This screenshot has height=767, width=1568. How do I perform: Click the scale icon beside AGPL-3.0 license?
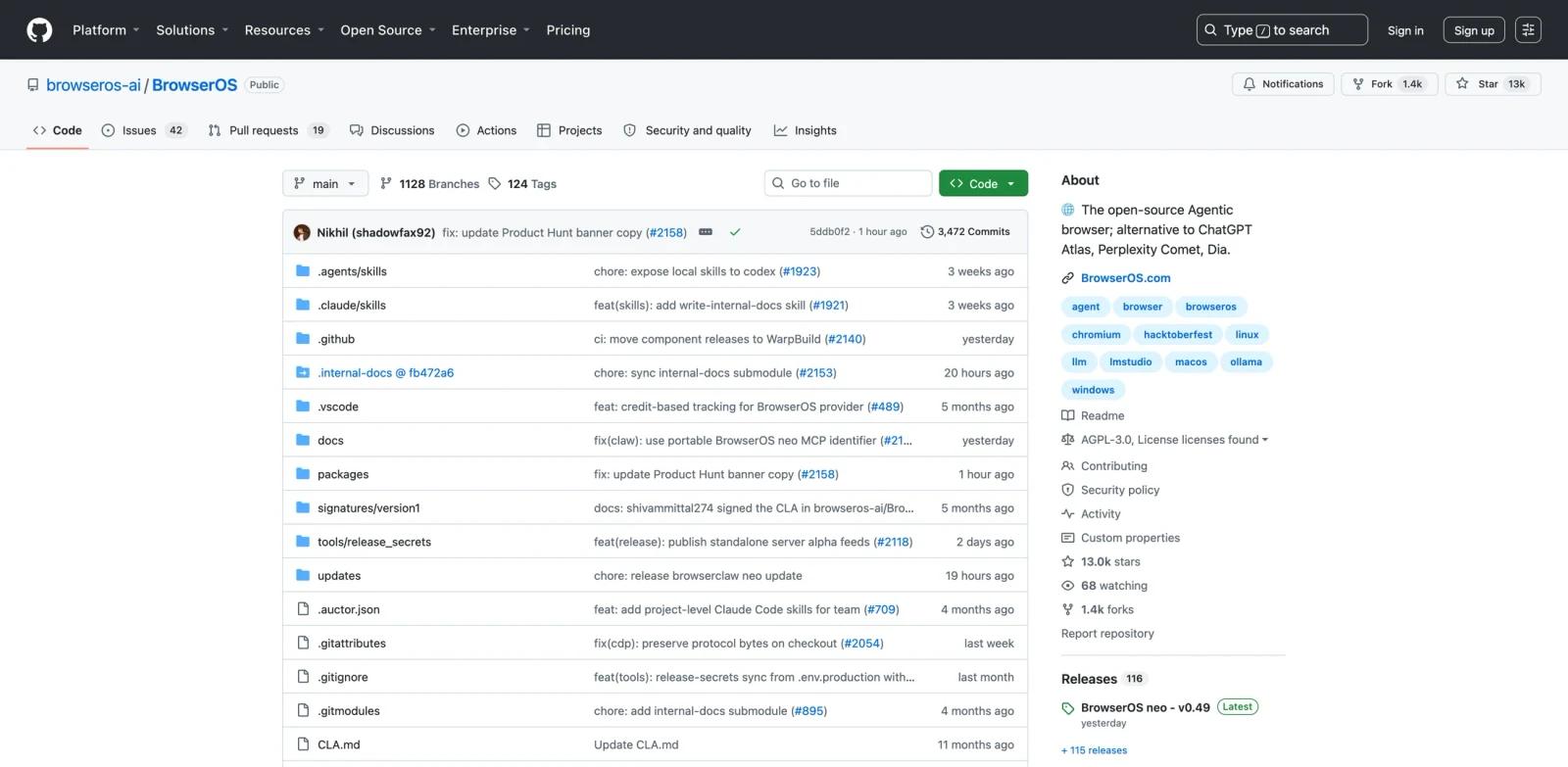coord(1068,440)
